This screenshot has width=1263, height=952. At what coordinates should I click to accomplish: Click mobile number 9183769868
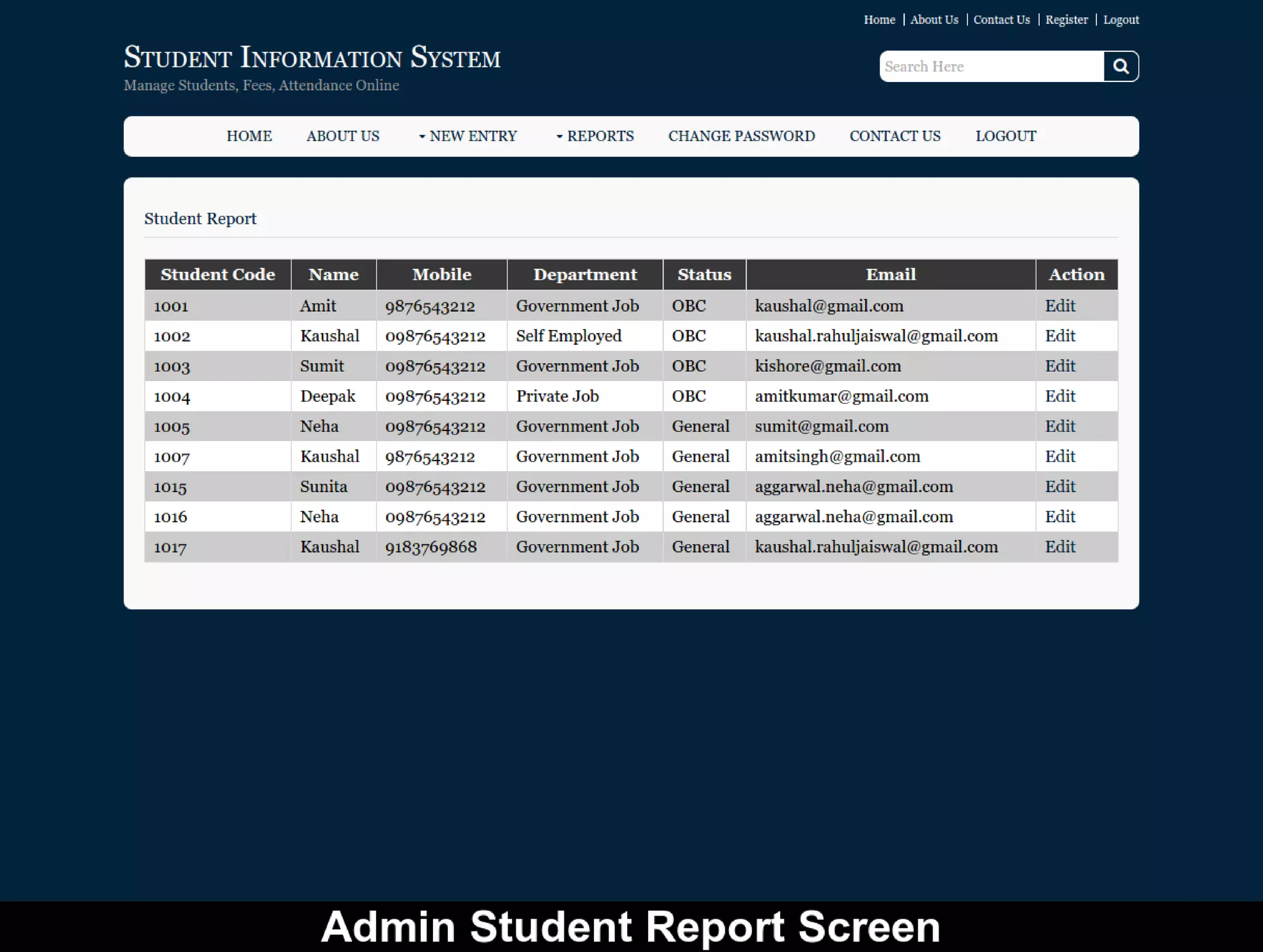pos(431,547)
